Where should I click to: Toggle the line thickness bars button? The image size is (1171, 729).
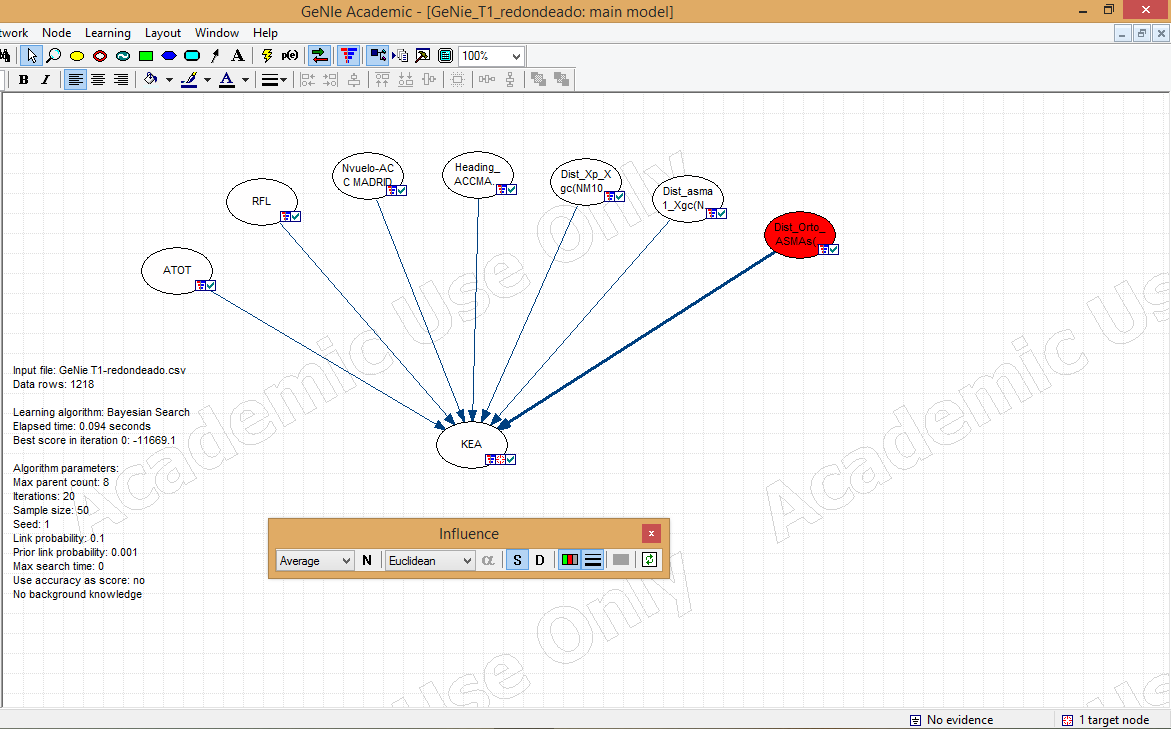(x=593, y=560)
